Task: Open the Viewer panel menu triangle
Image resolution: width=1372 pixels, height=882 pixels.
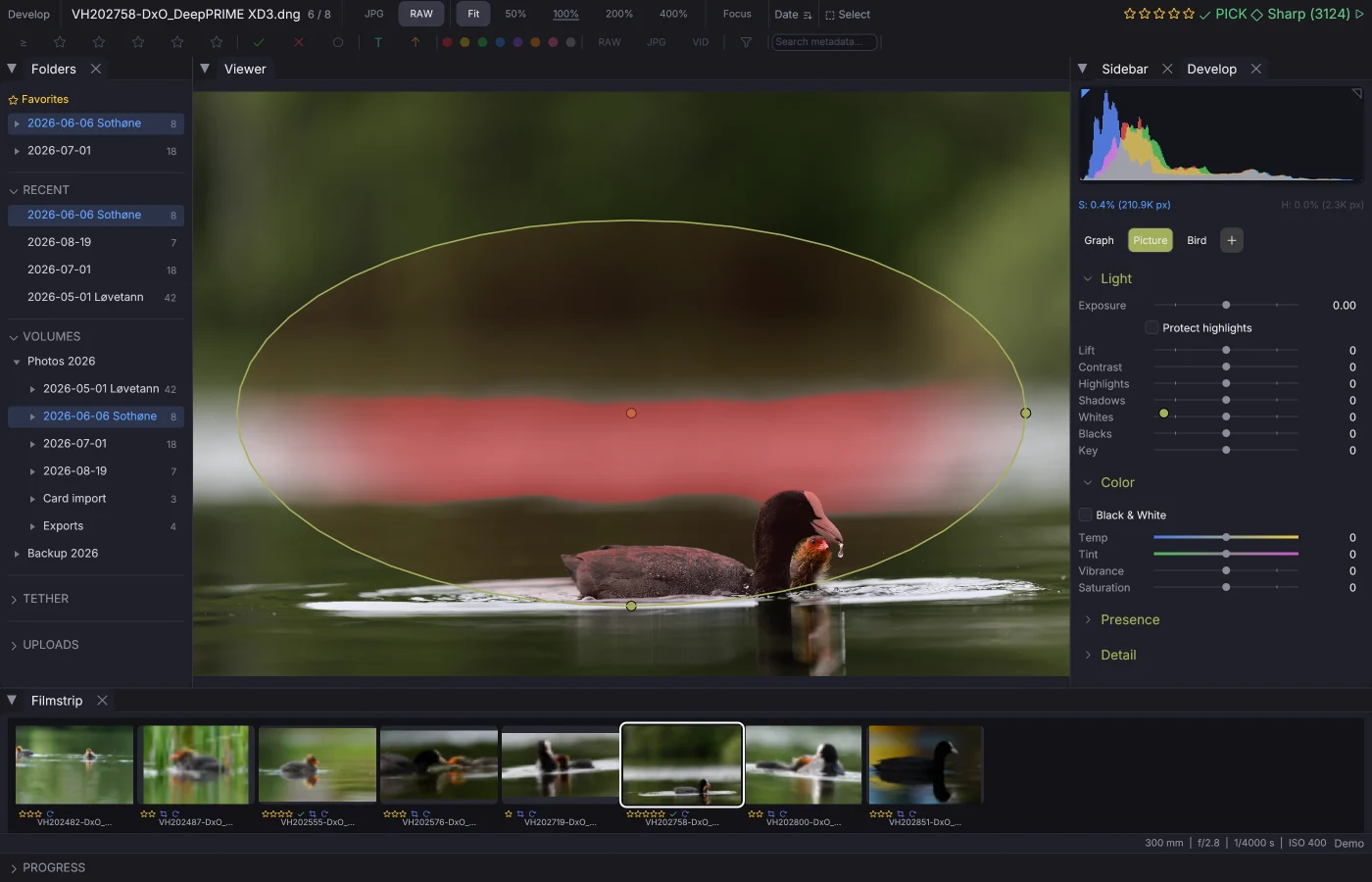Action: 205,69
